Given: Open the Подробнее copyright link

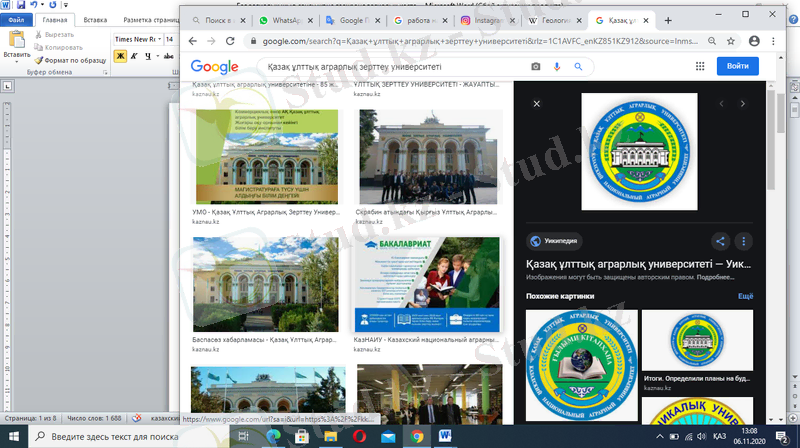Looking at the screenshot, I should [x=715, y=278].
